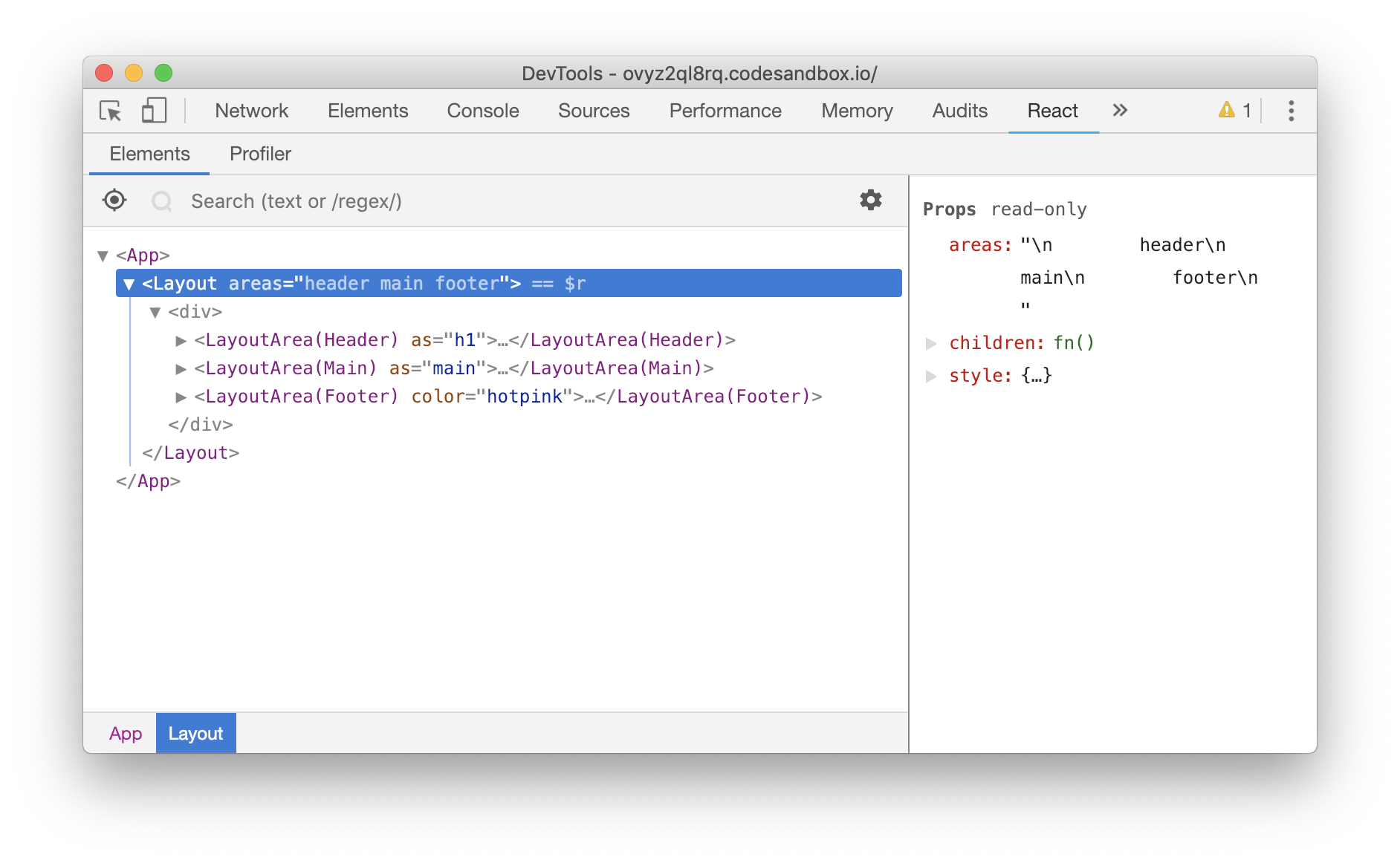Click the read-only label
This screenshot has height=863, width=1400.
pos(1039,209)
